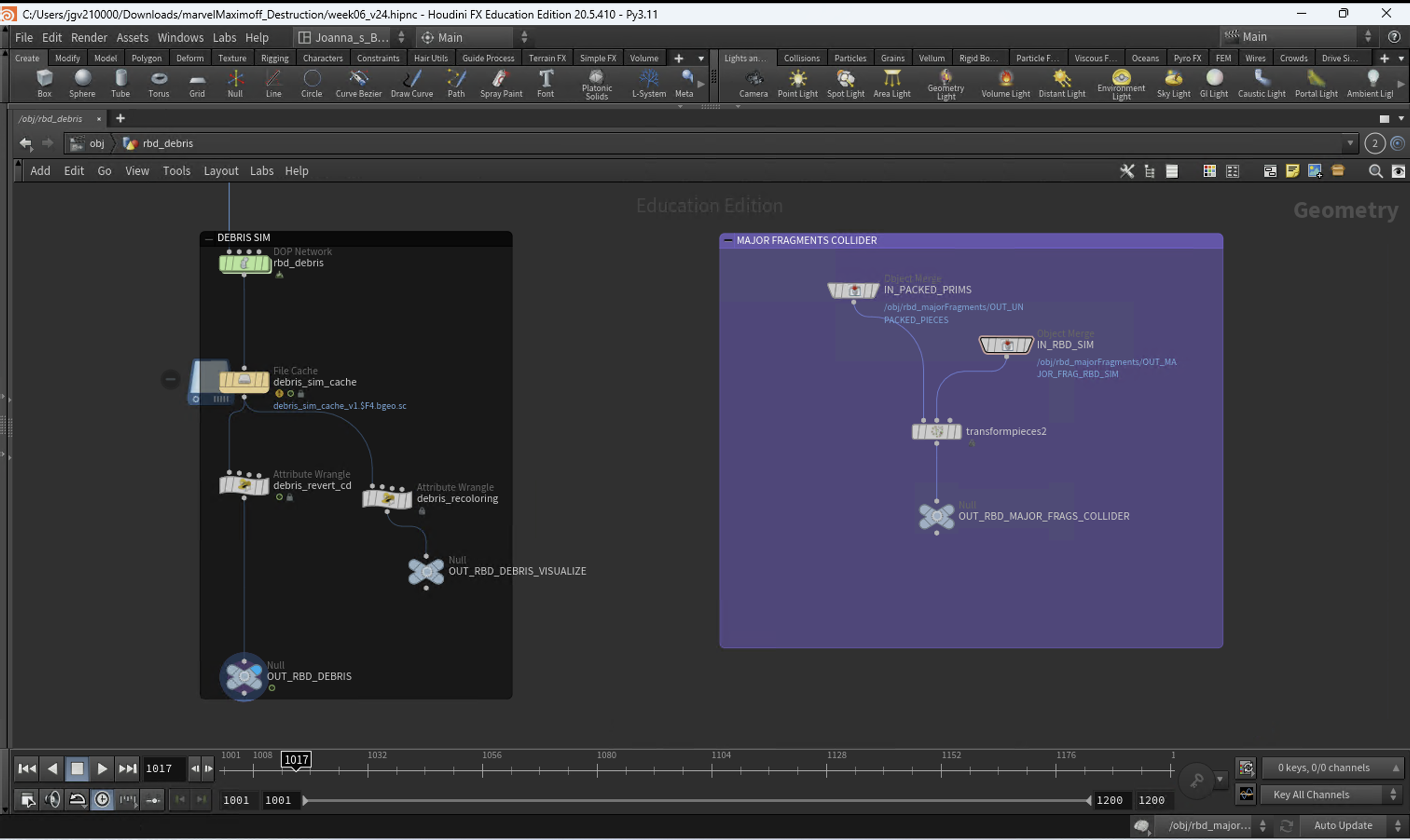1410x840 pixels.
Task: Click the Camera shelf tool
Action: click(x=752, y=83)
